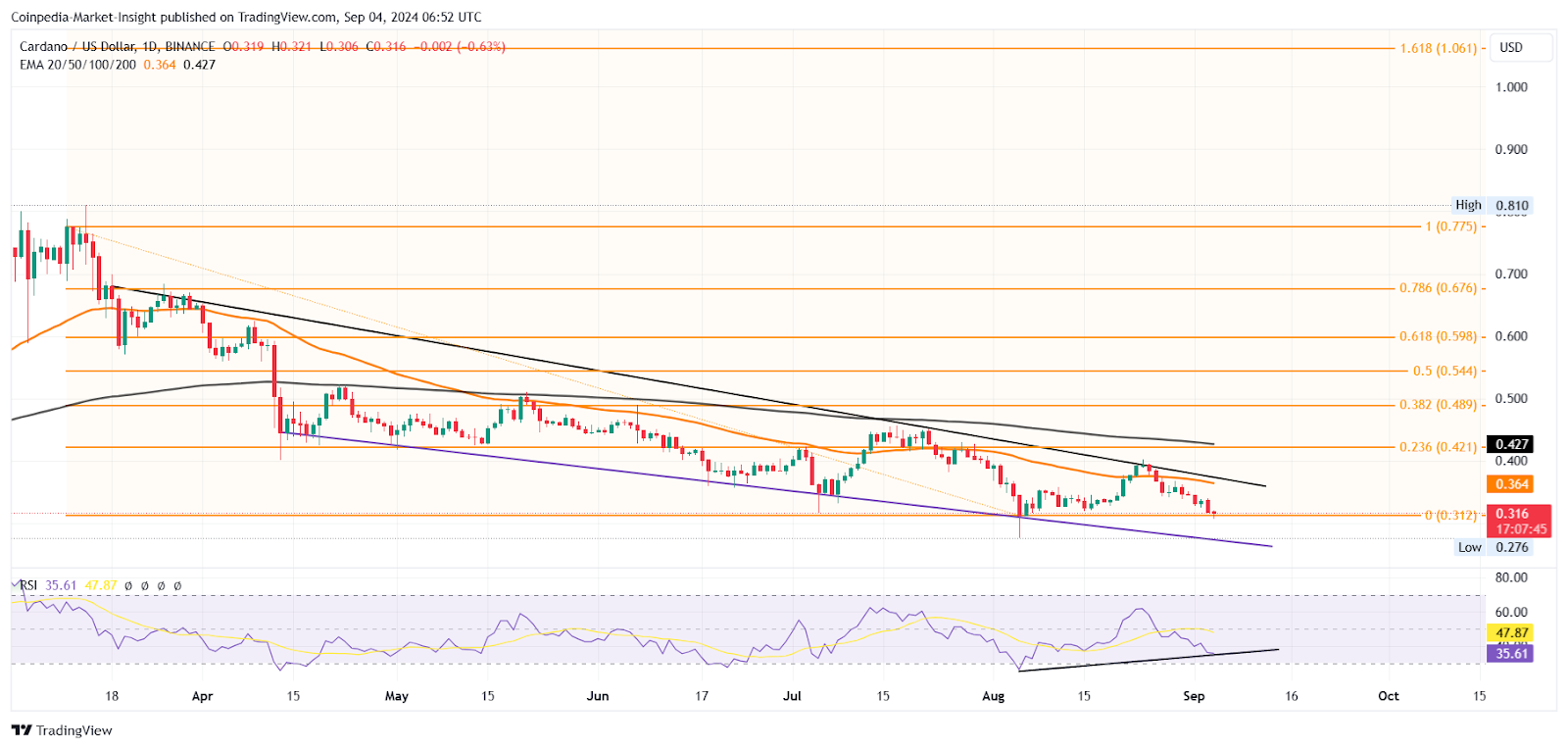Click the High 0.810 price marker
The image size is (1568, 749).
point(1492,206)
